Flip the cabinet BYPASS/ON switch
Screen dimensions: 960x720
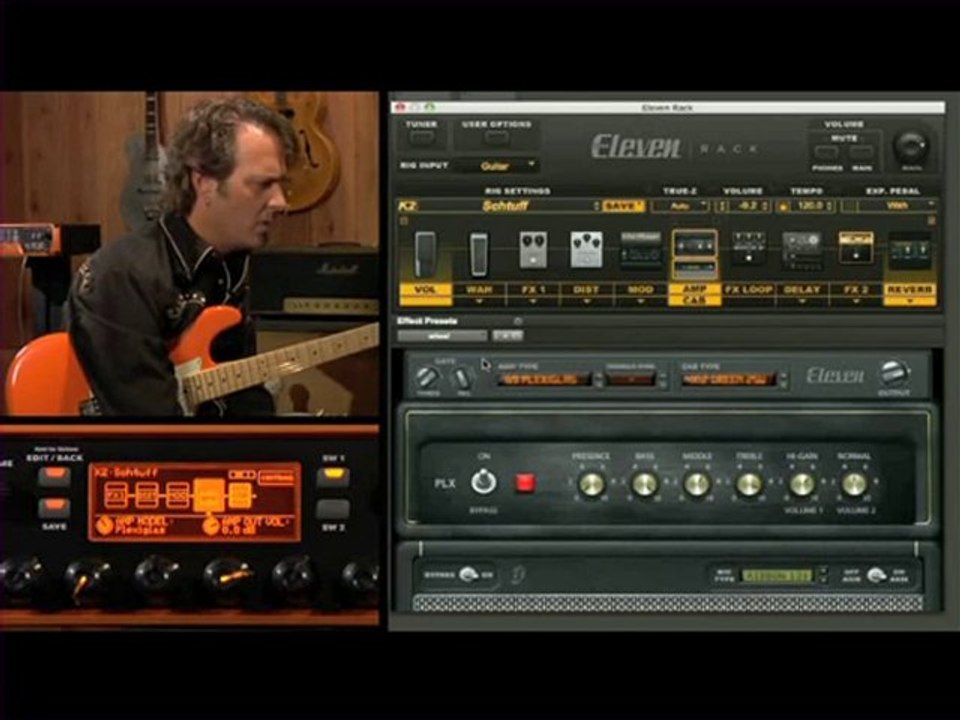coord(468,575)
